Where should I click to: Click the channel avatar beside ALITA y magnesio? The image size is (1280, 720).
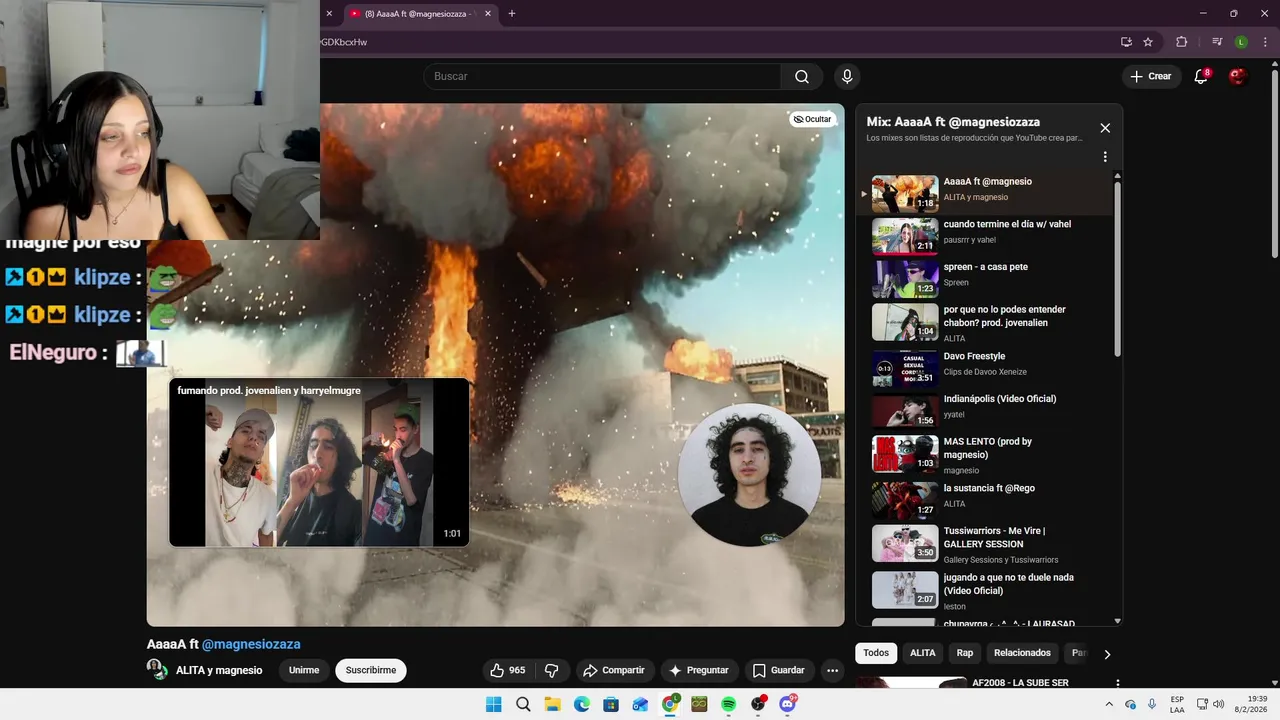pos(157,670)
